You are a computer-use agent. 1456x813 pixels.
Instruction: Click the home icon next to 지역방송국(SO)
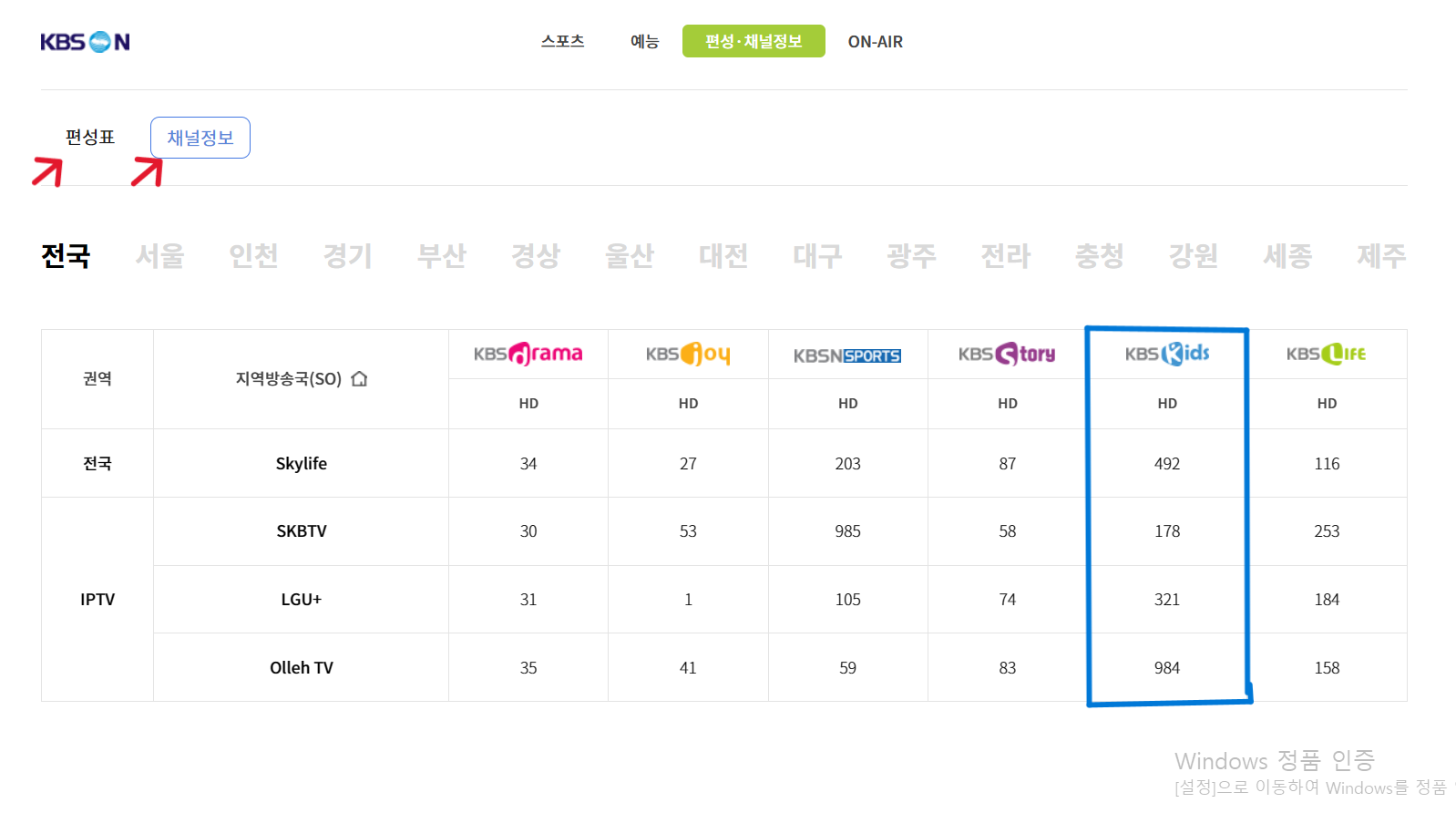point(359,378)
